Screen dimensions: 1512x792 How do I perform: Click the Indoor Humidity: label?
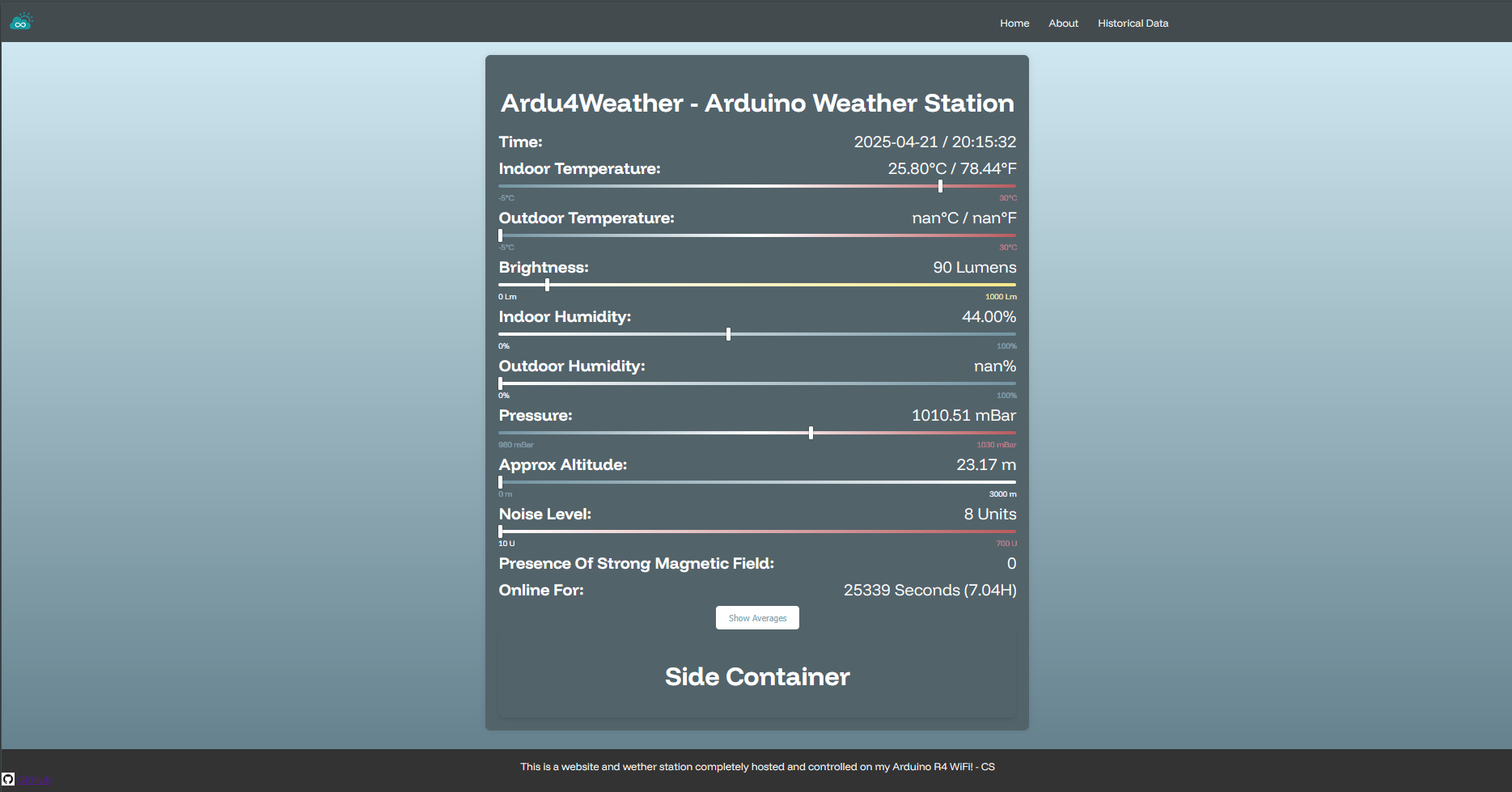[x=565, y=316]
